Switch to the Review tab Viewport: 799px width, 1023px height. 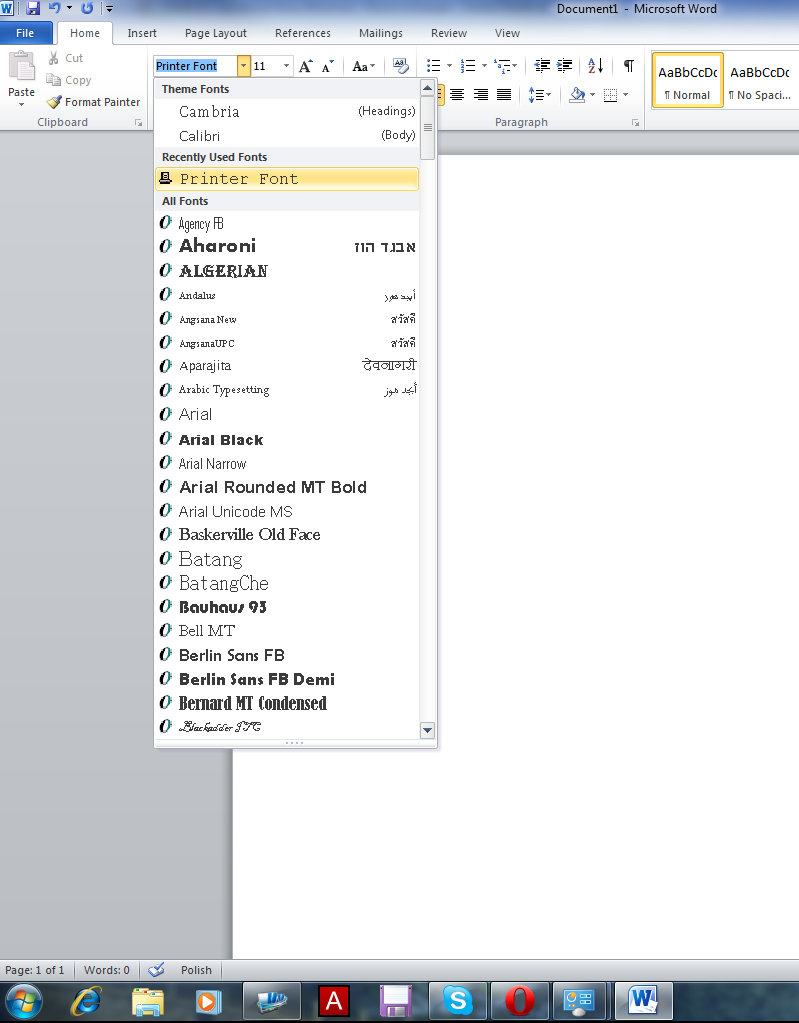coord(449,33)
